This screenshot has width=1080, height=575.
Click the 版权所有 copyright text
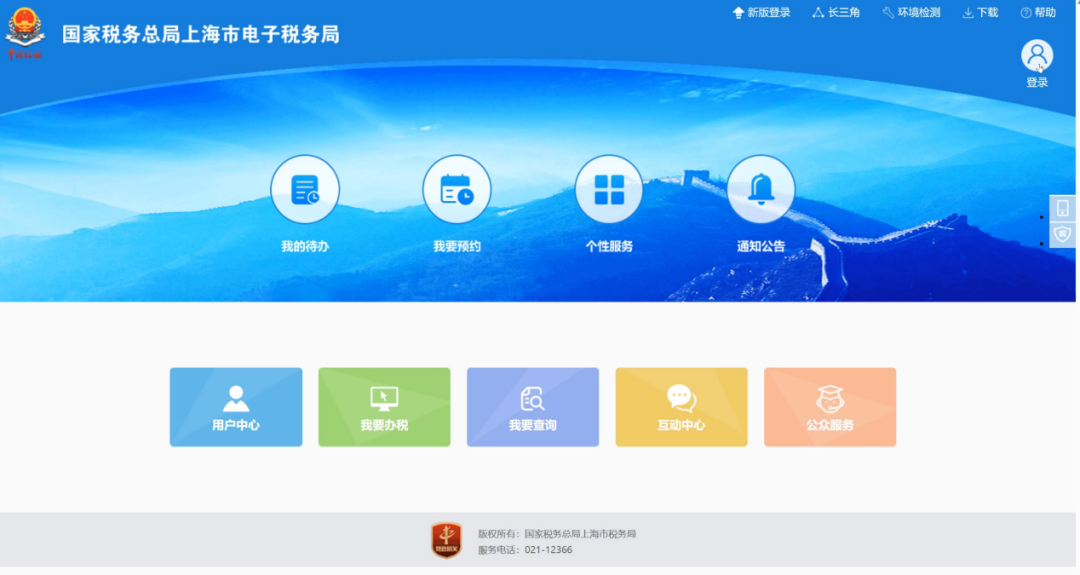point(557,534)
